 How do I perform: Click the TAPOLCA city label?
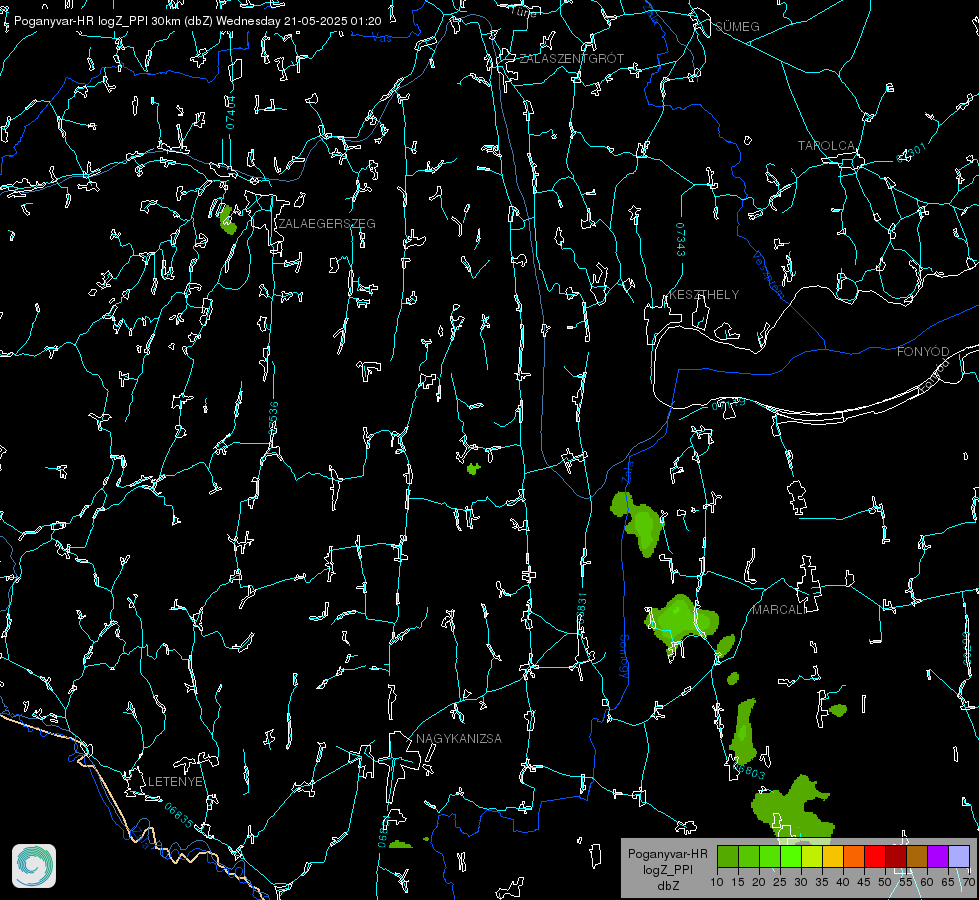(826, 146)
